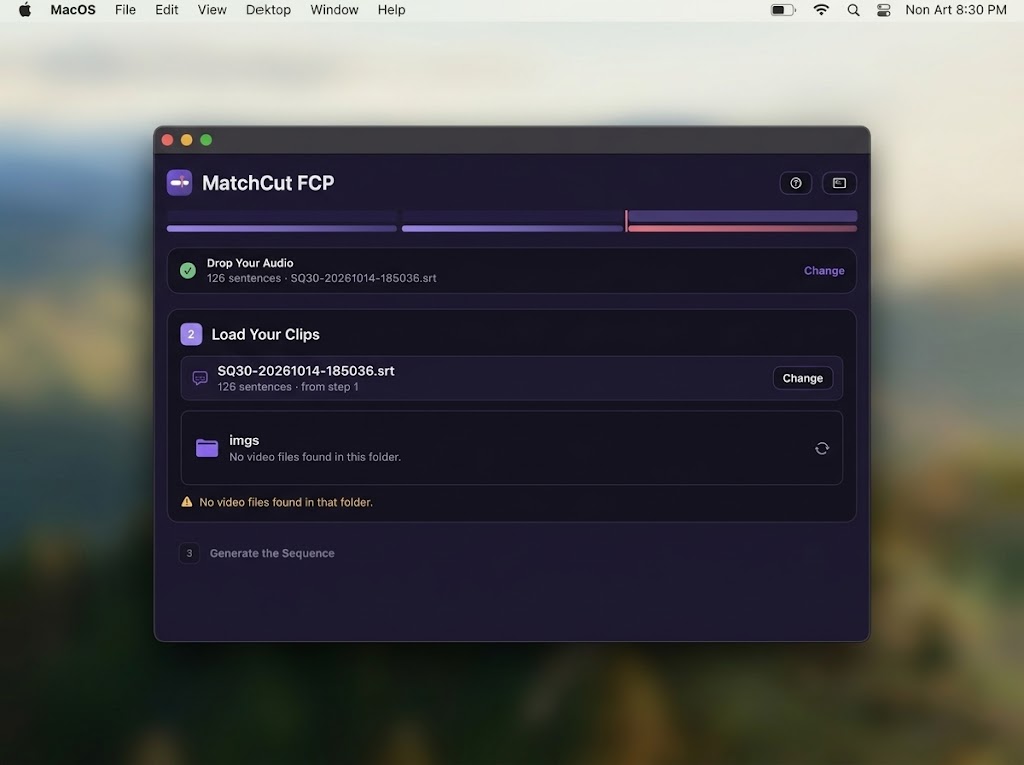Click the 'No video files found in that folder.' warning
1024x765 pixels.
(286, 502)
